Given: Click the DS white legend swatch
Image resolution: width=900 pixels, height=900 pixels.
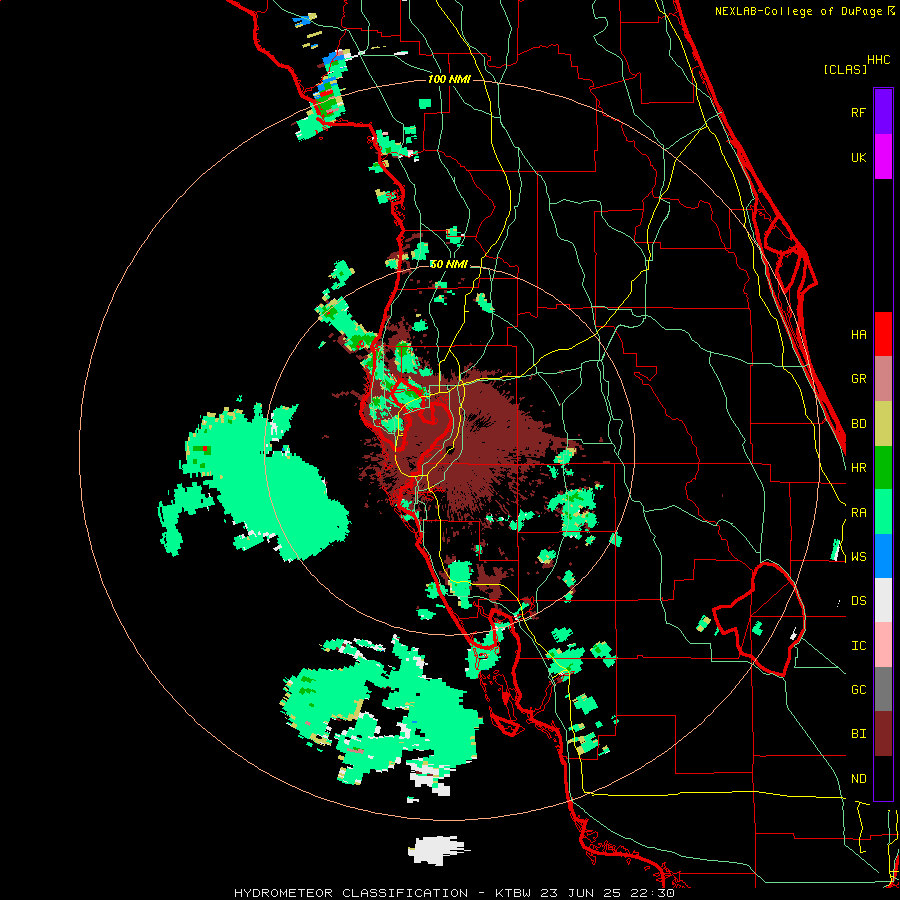Looking at the screenshot, I should pyautogui.click(x=883, y=600).
